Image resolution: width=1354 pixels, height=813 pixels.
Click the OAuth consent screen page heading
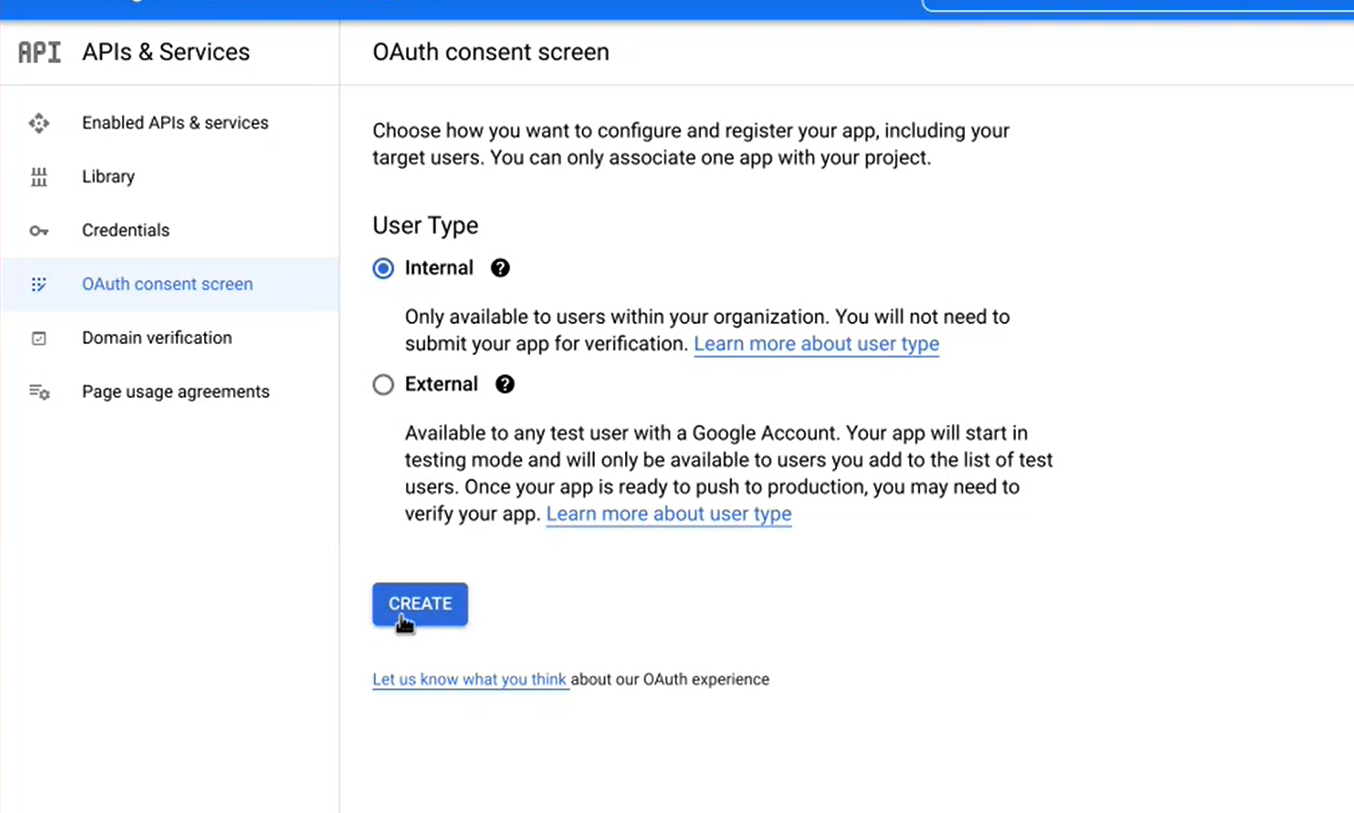[x=491, y=52]
